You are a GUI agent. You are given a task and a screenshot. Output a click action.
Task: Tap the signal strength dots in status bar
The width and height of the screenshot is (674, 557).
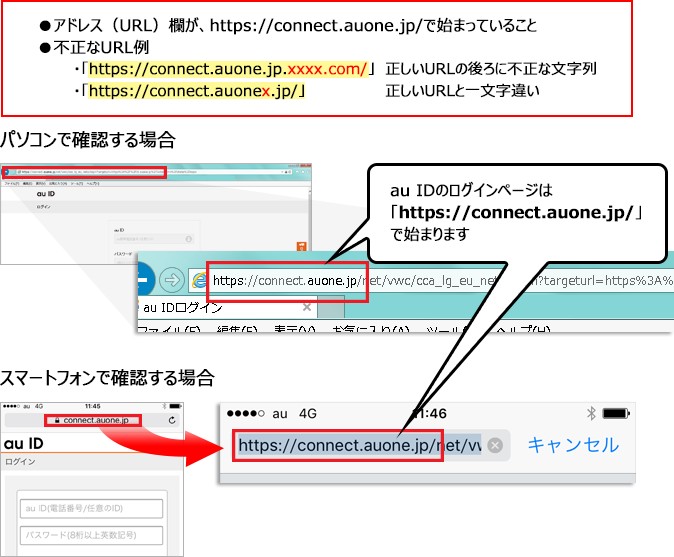click(245, 413)
